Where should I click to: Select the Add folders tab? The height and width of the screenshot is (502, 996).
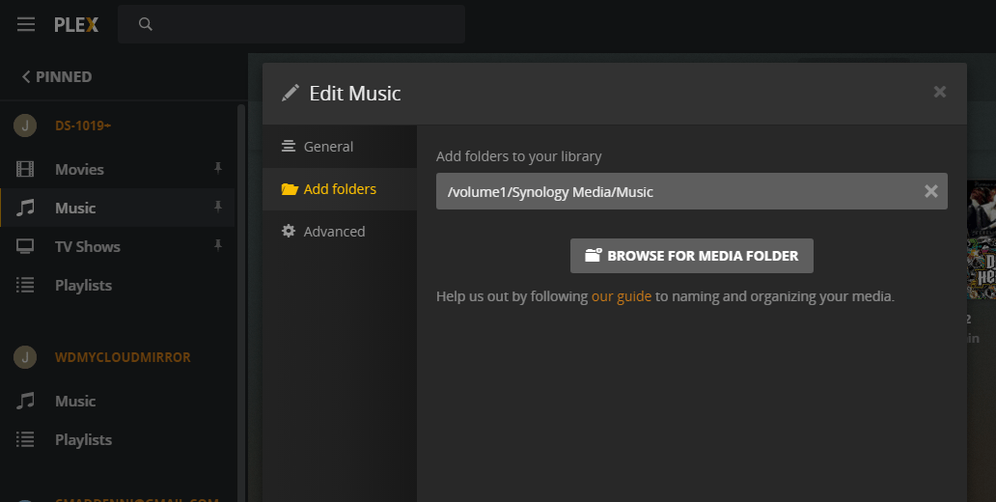click(x=339, y=189)
